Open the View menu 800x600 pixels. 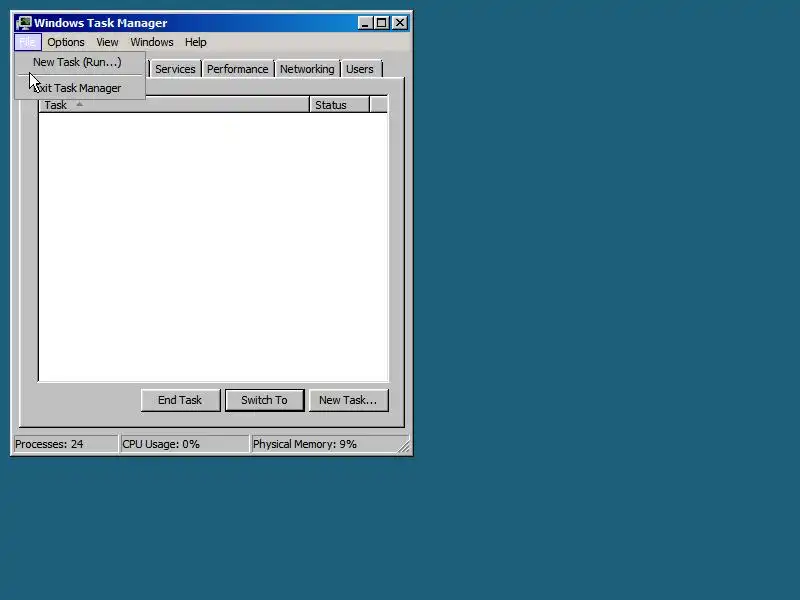(x=107, y=42)
